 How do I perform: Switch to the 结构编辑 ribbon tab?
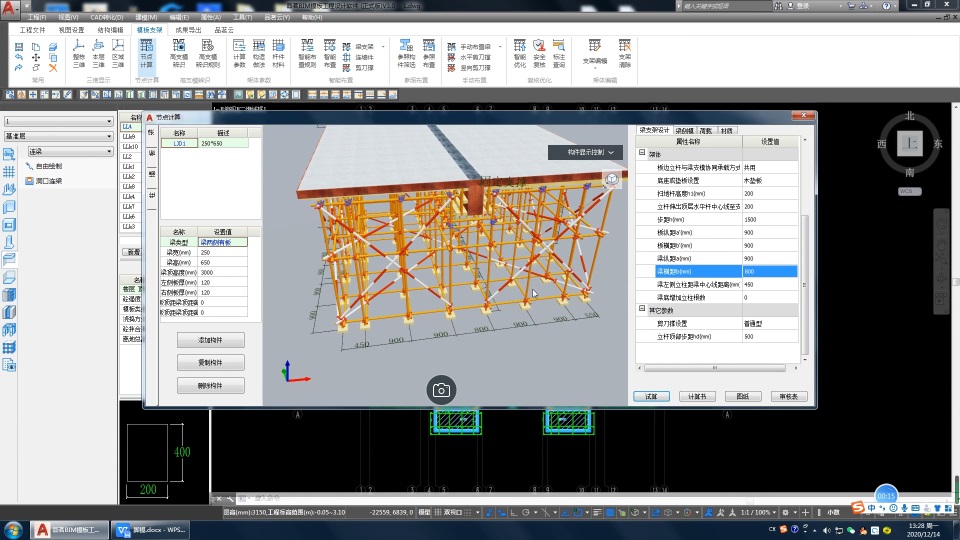[x=110, y=29]
